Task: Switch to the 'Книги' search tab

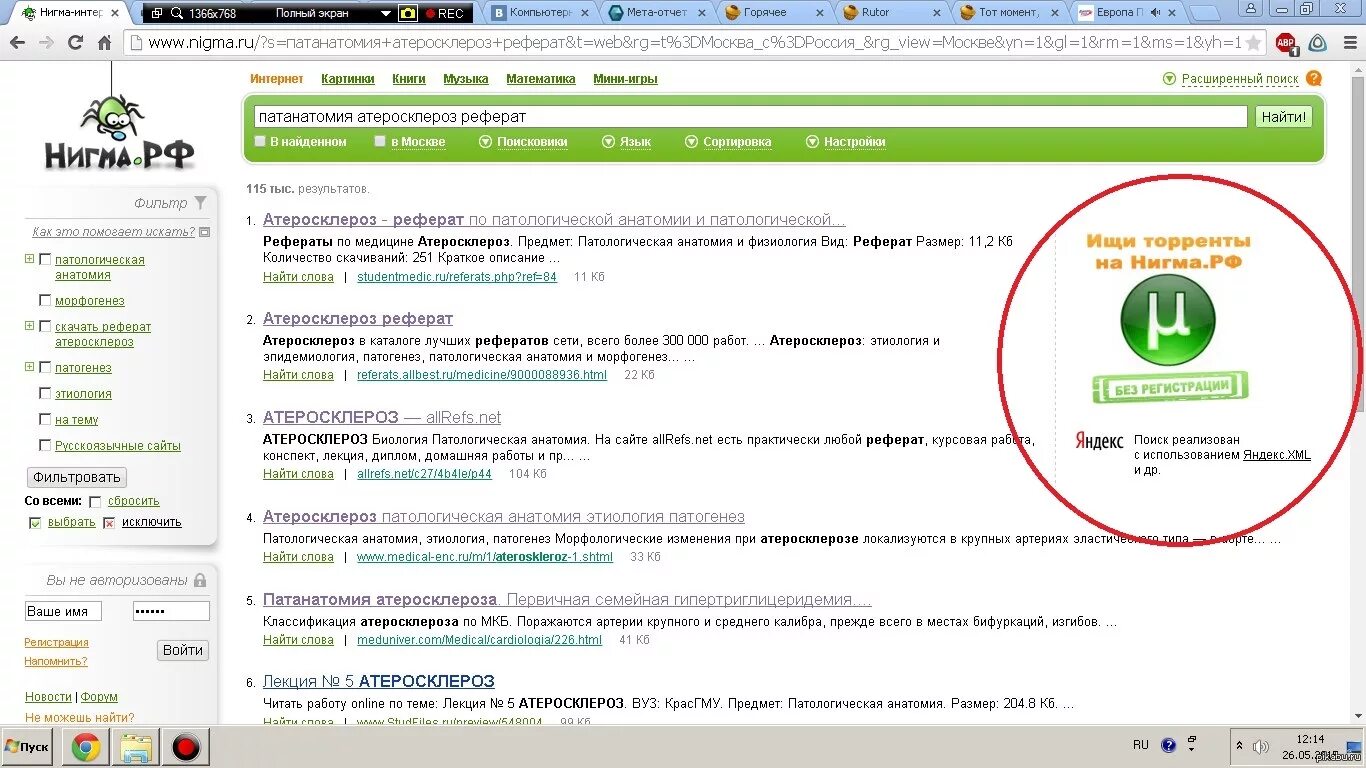Action: (409, 79)
